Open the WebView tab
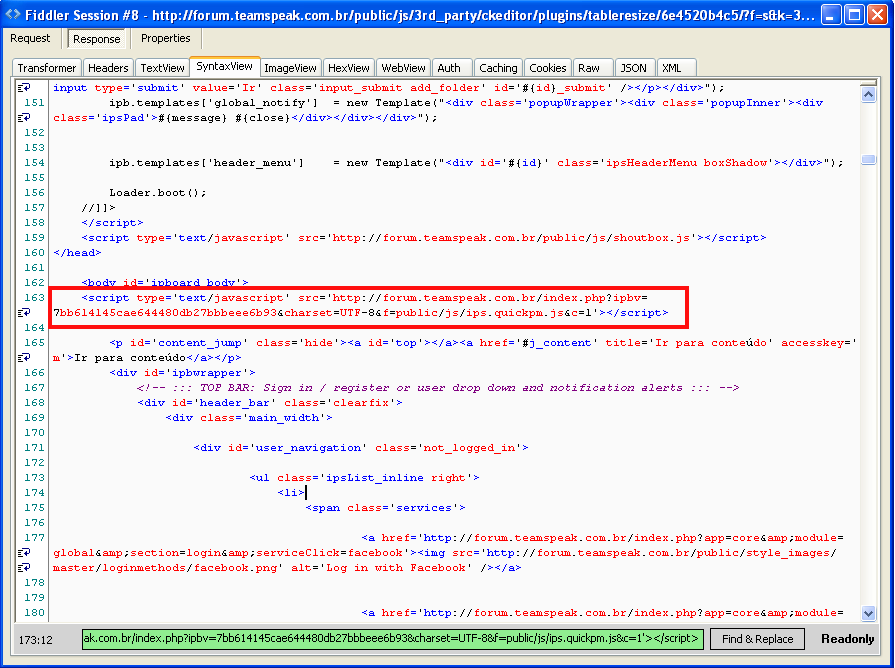Viewport: 895px width, 668px height. click(x=404, y=68)
